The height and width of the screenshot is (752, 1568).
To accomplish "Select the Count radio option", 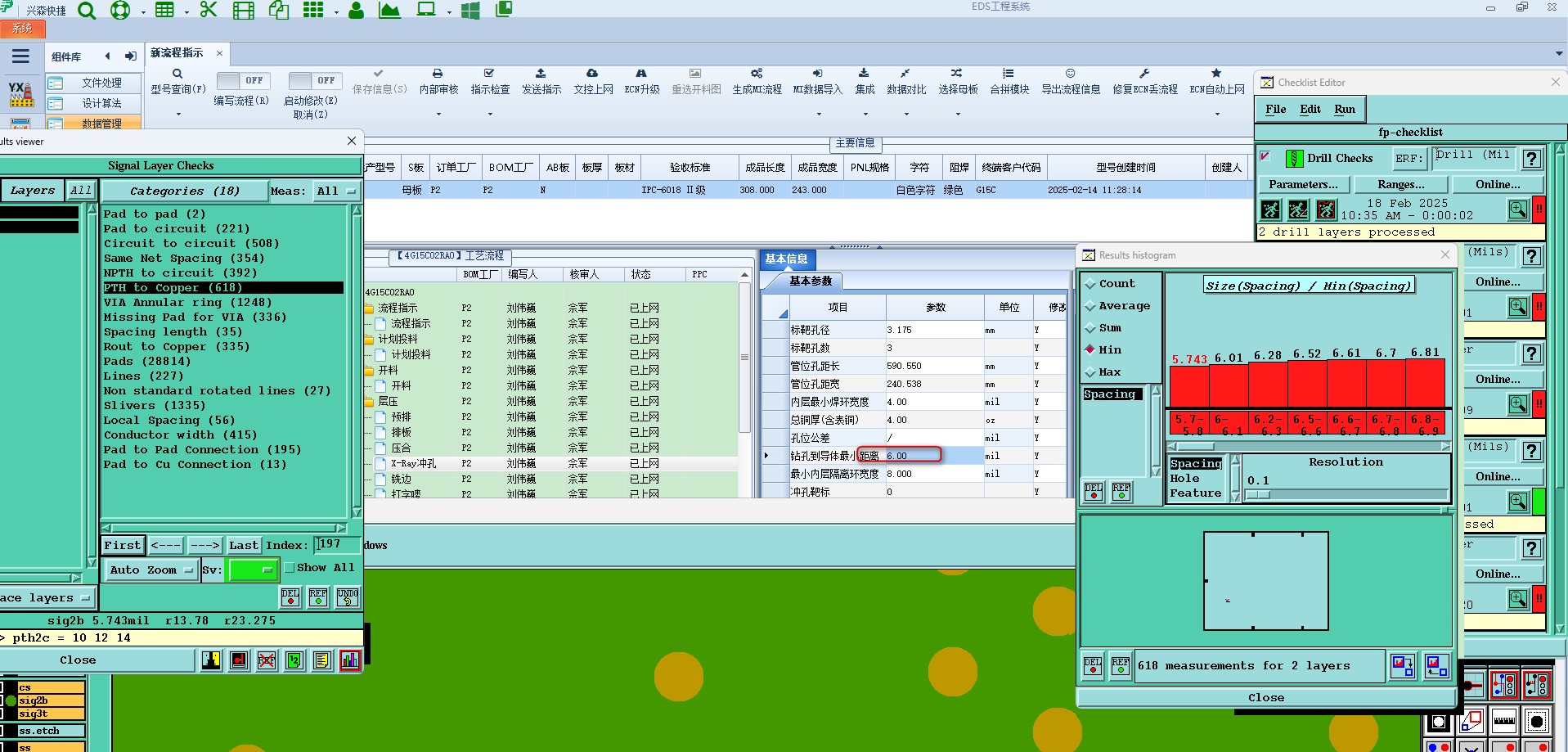I will coord(1090,284).
